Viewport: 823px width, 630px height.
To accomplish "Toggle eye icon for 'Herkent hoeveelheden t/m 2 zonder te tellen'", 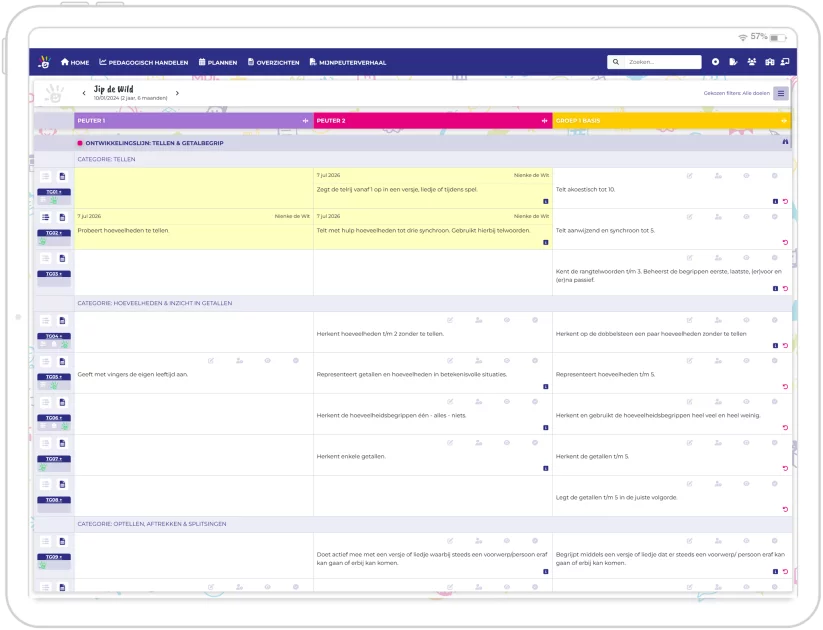I will (x=507, y=320).
